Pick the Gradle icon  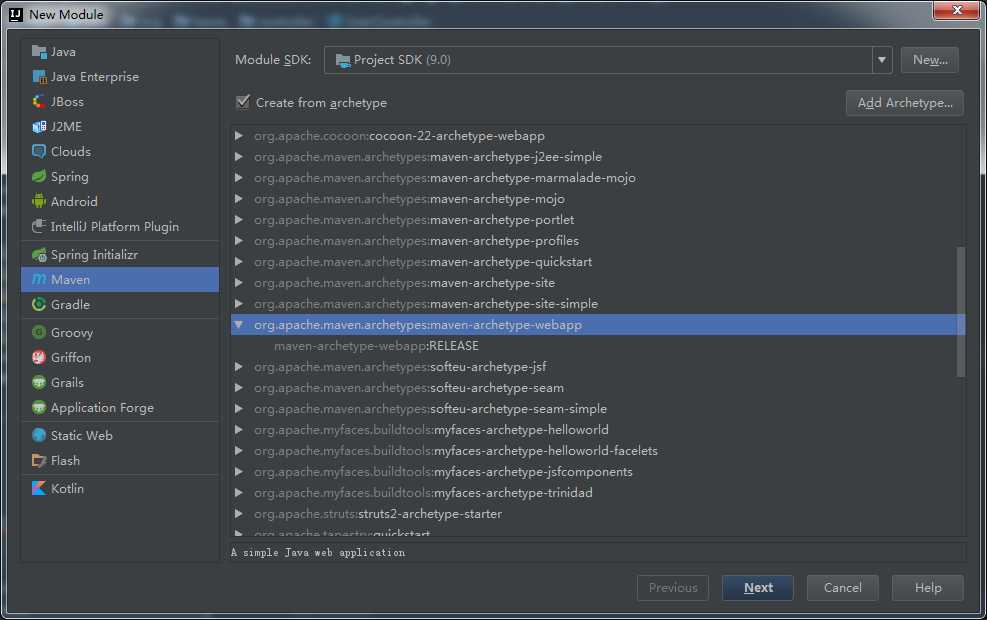[x=39, y=305]
